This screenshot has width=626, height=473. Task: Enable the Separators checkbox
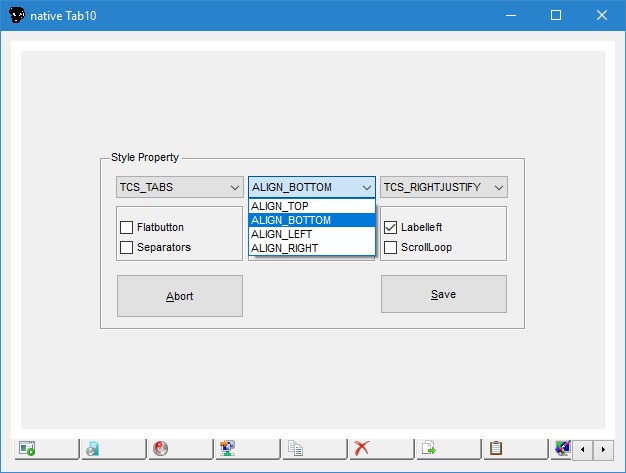[x=127, y=247]
